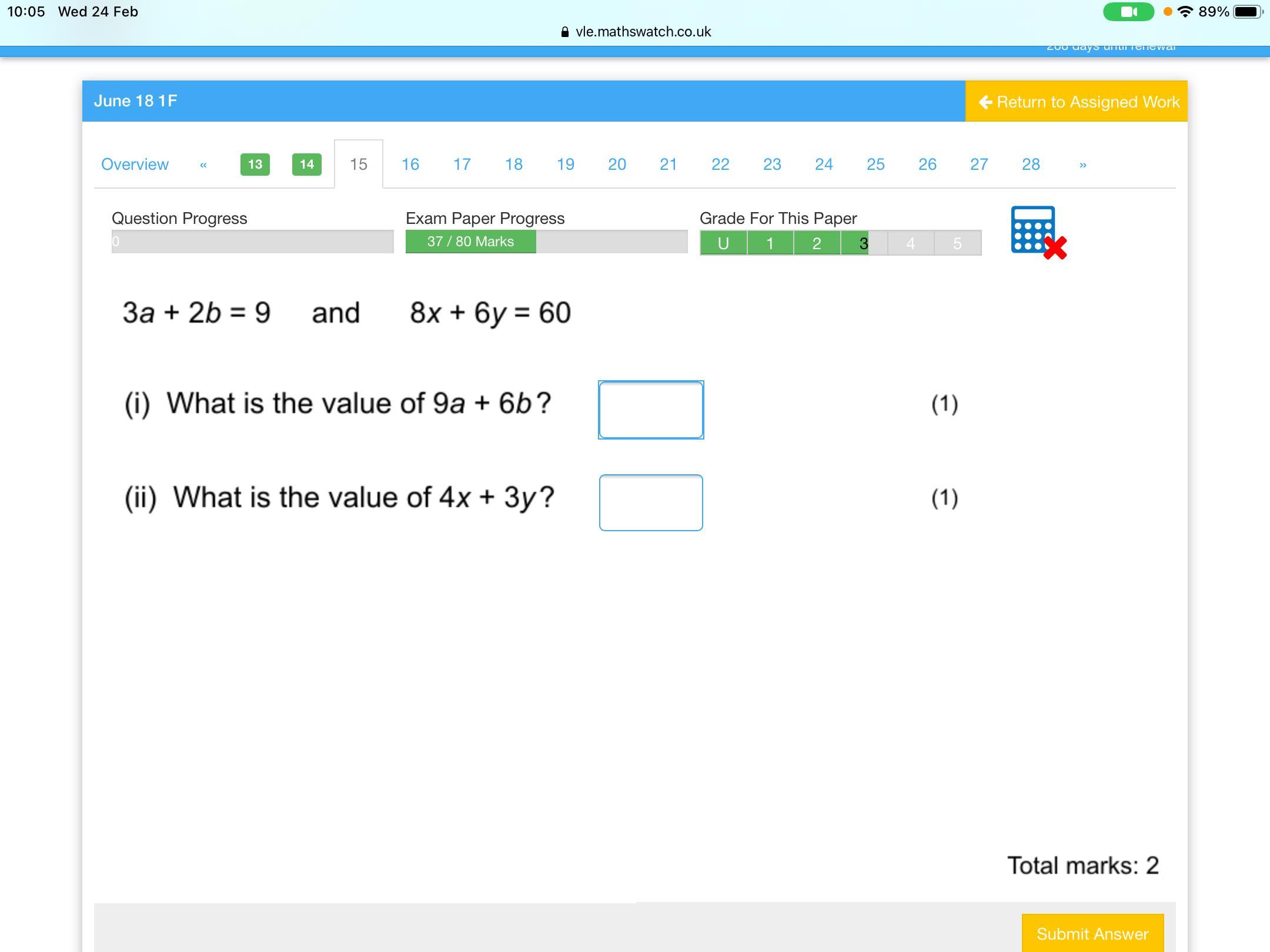Open question 28 tab
This screenshot has width=1270, height=952.
1031,165
